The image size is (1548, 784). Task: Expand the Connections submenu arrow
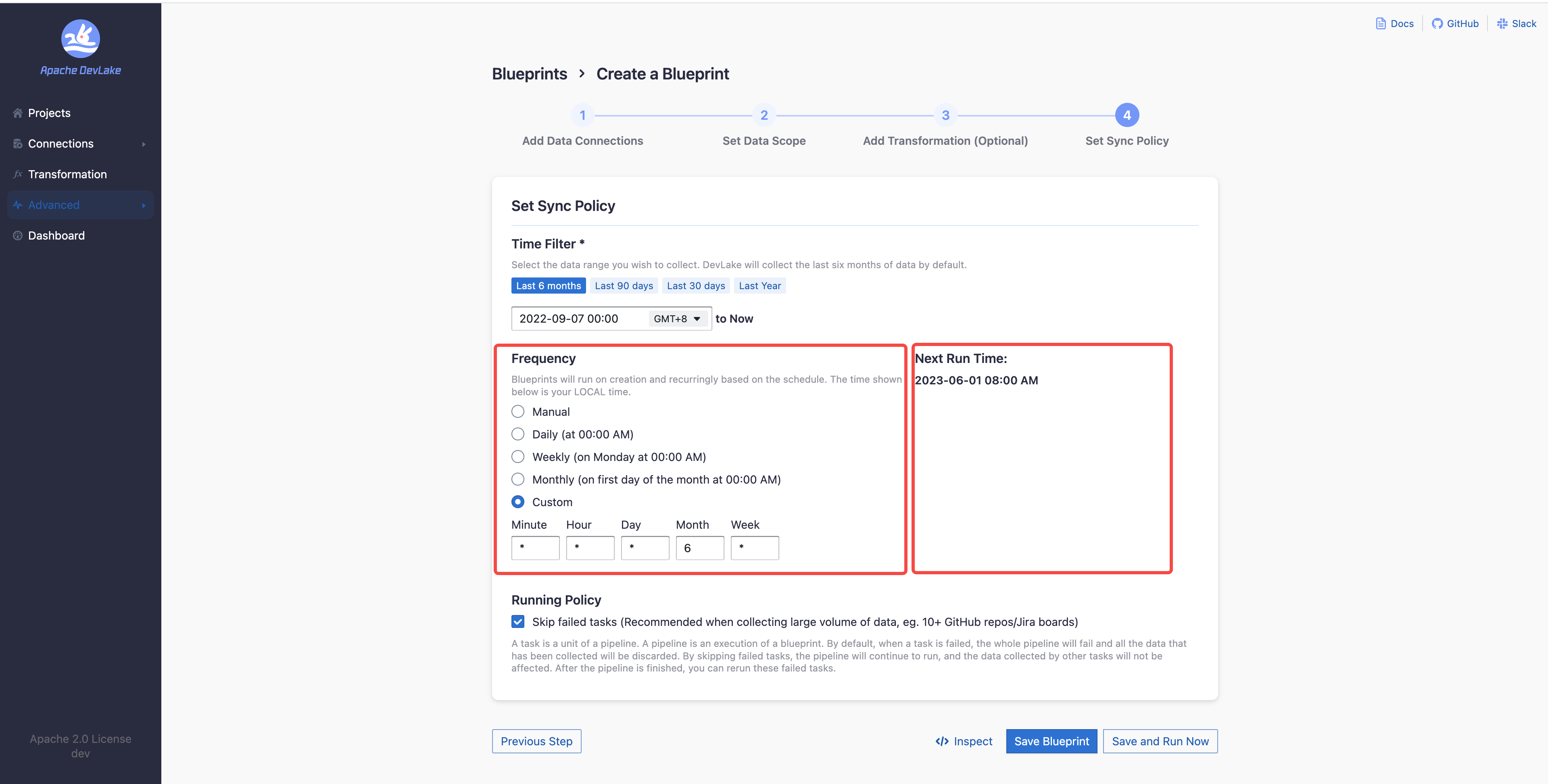(x=144, y=144)
